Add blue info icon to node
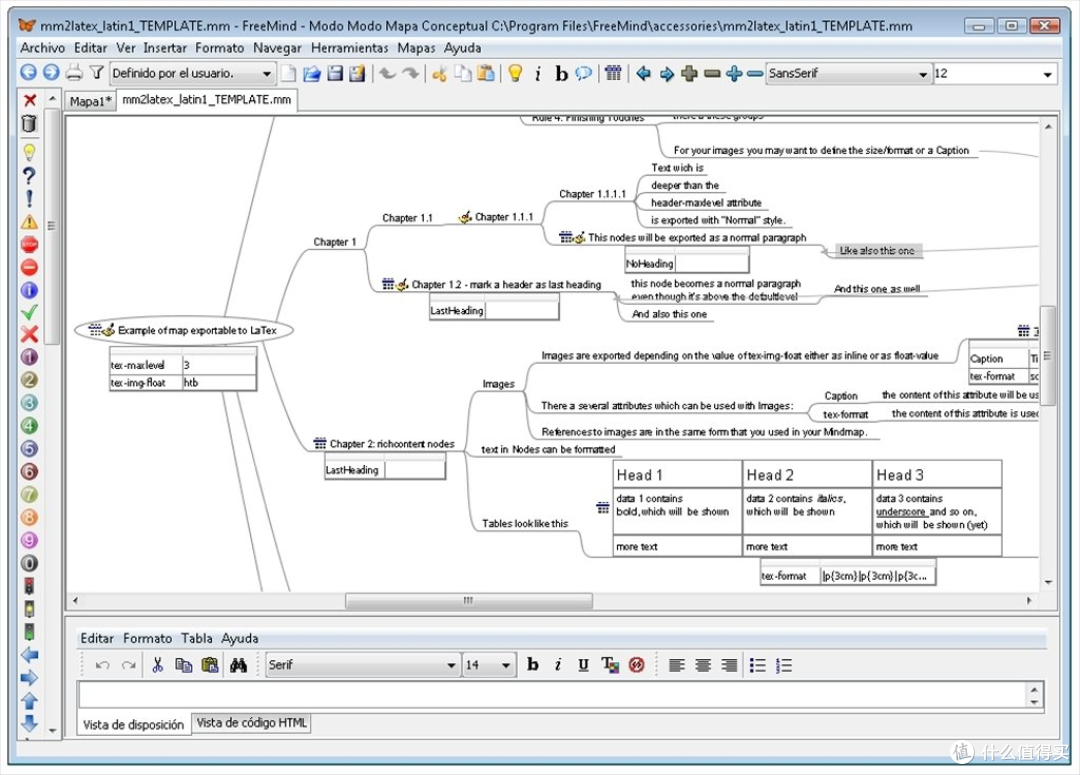 (29, 290)
